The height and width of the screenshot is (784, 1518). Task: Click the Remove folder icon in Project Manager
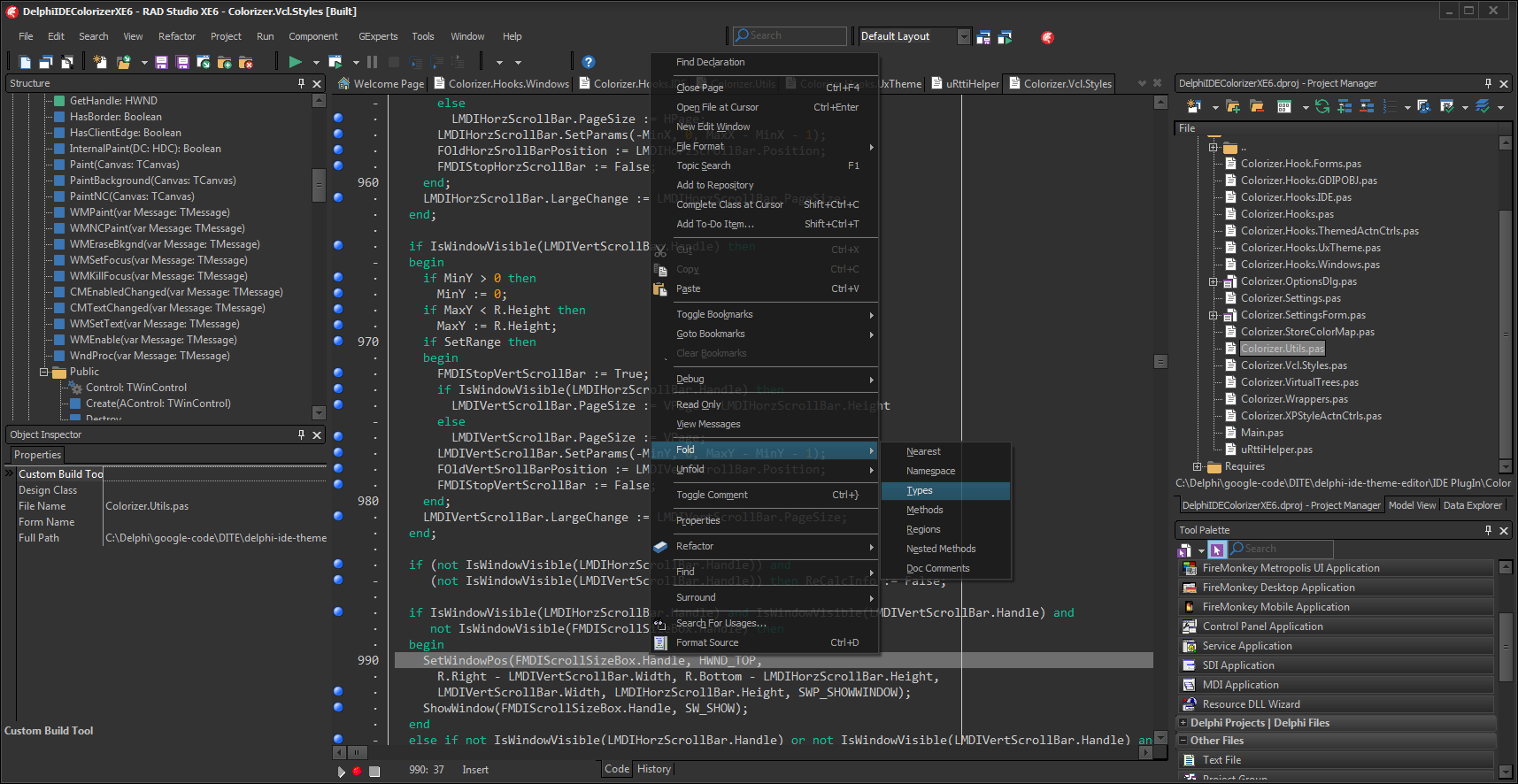pos(1257,106)
